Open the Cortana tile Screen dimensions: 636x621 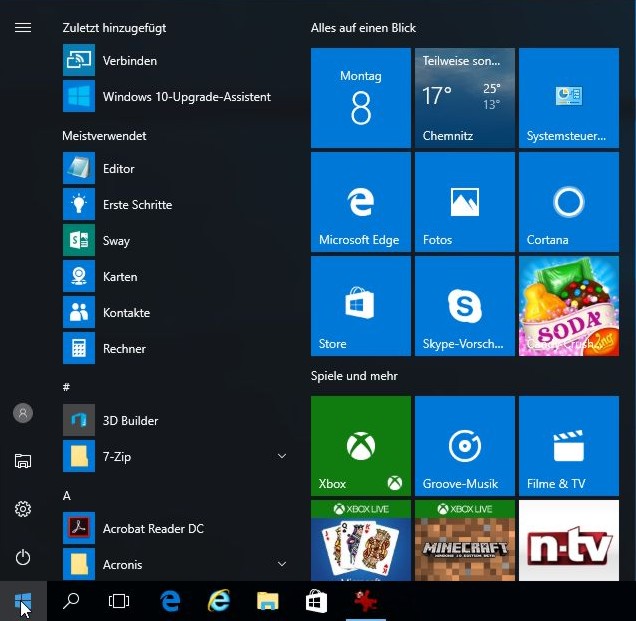click(x=569, y=202)
